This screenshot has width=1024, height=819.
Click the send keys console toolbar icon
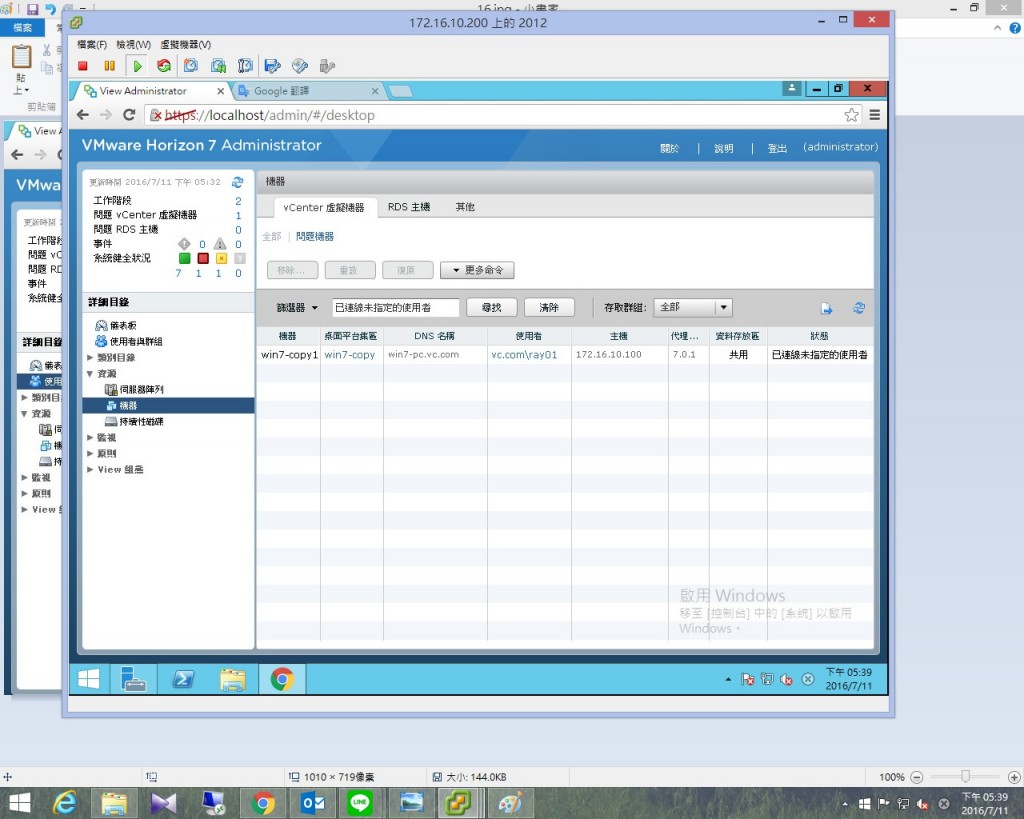272,66
